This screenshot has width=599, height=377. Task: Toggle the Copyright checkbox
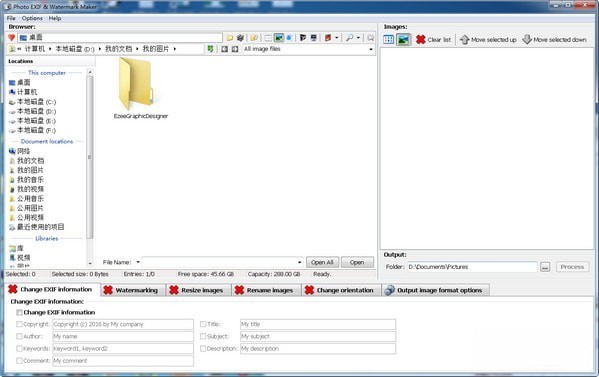pyautogui.click(x=19, y=324)
